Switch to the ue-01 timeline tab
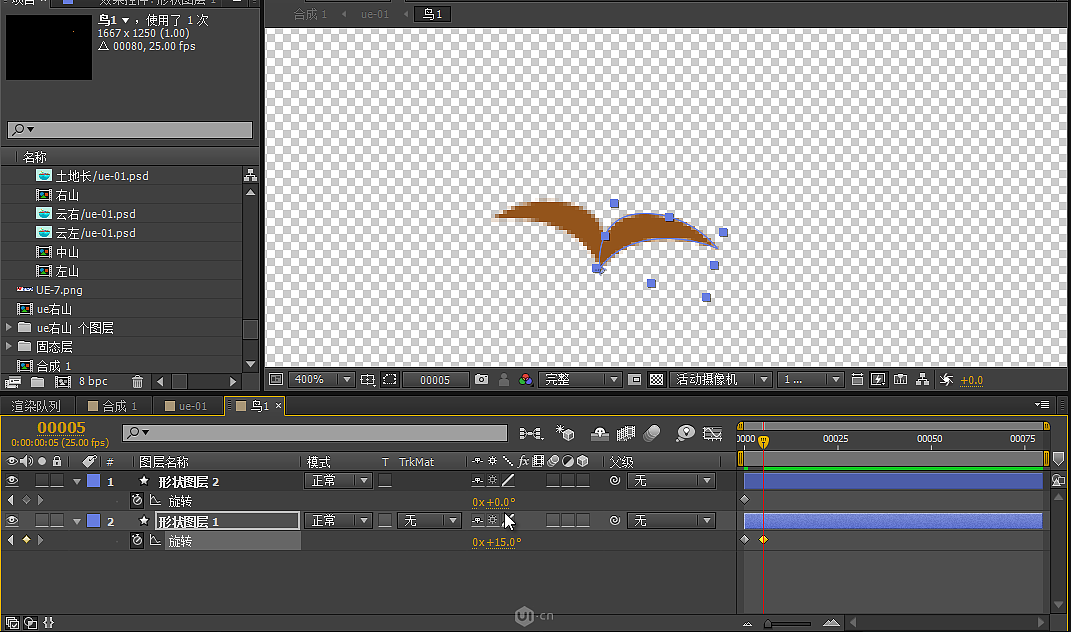1071x632 pixels. 186,406
